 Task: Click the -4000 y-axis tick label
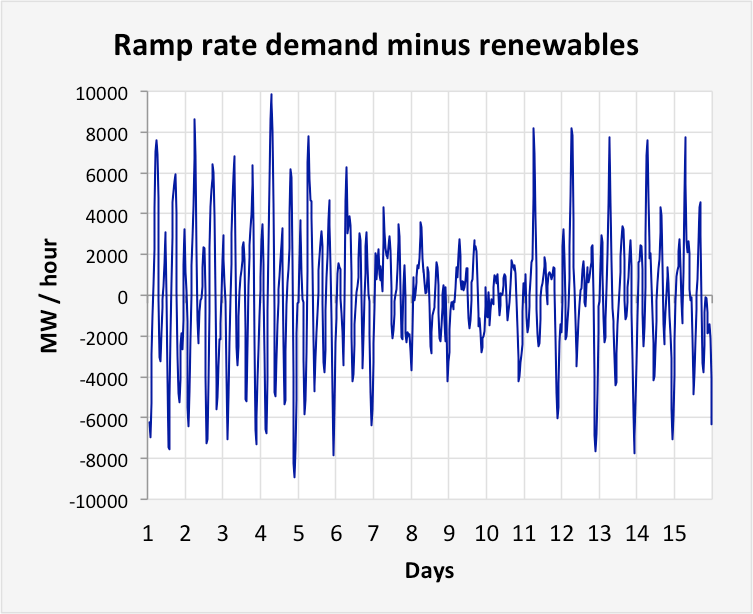pos(105,378)
